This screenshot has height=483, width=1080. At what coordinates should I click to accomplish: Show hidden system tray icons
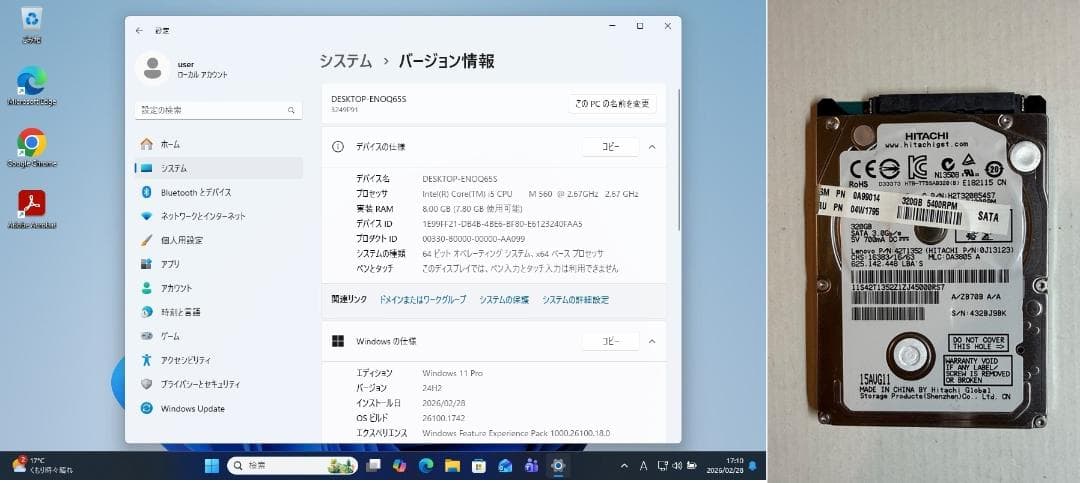click(624, 466)
